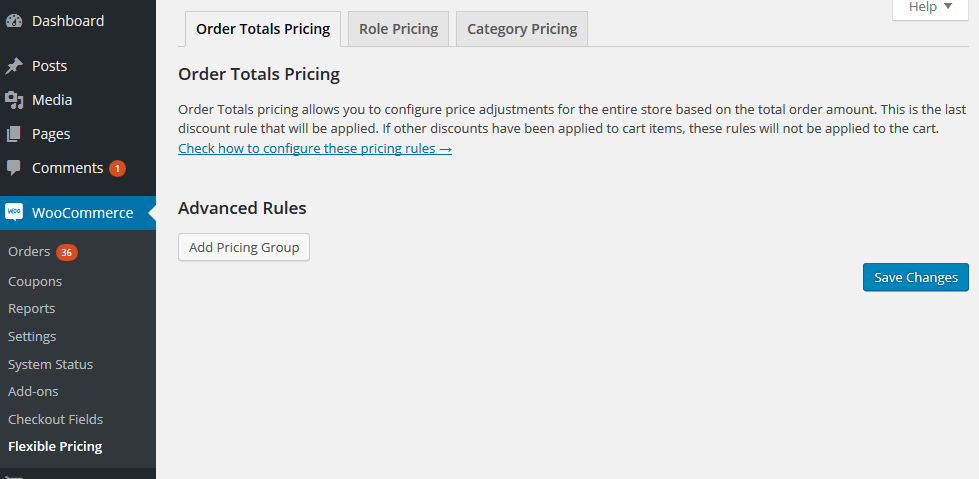Click the Posts pushpin icon

pyautogui.click(x=14, y=66)
